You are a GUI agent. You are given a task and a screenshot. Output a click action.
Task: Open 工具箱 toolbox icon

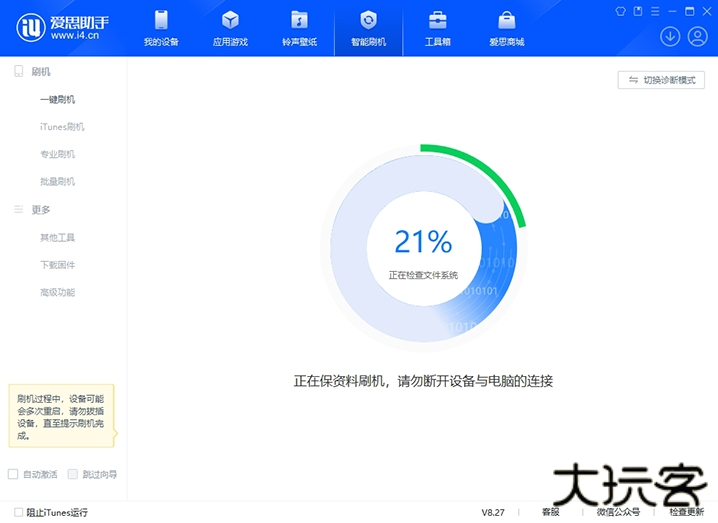438,21
